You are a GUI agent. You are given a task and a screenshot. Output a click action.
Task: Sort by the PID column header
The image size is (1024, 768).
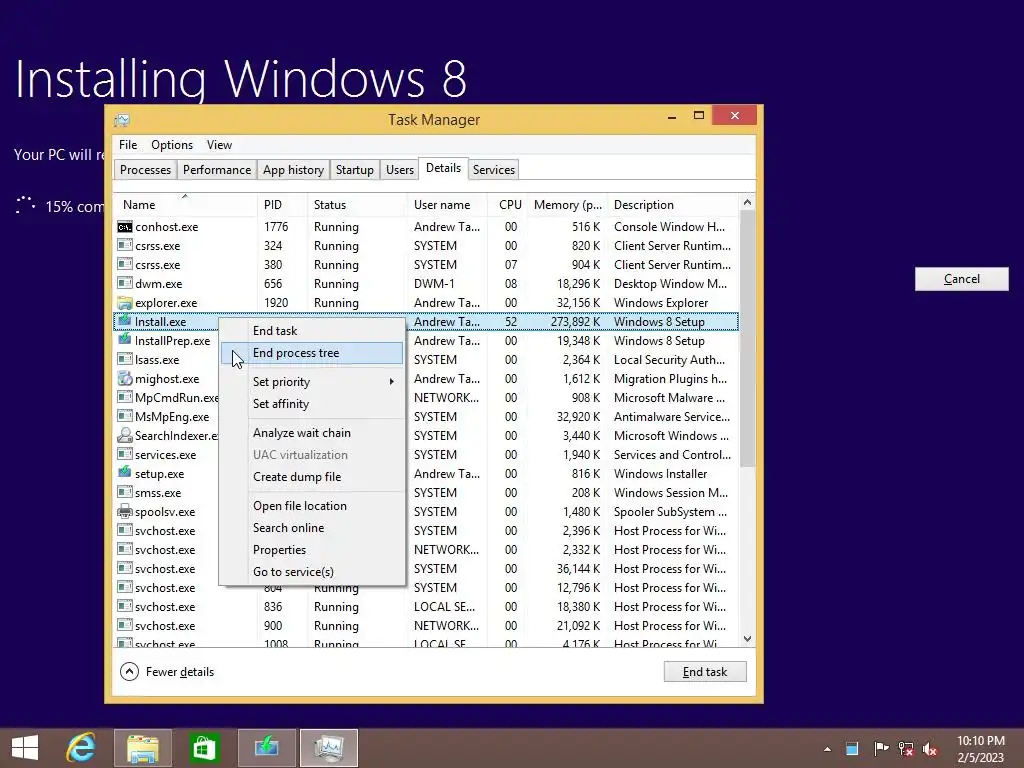(x=282, y=204)
